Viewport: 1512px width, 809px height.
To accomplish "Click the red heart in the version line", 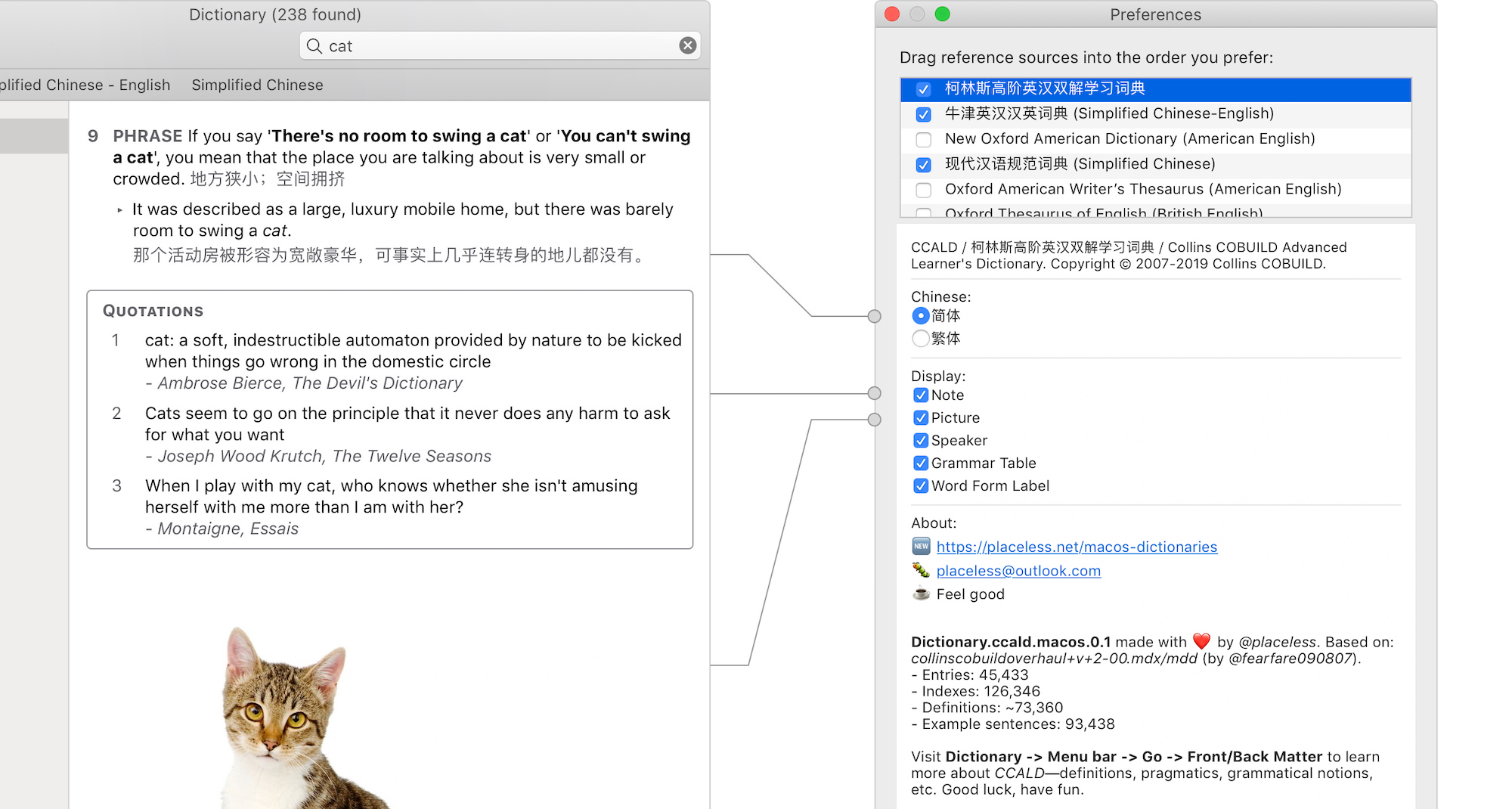I will pos(1201,641).
